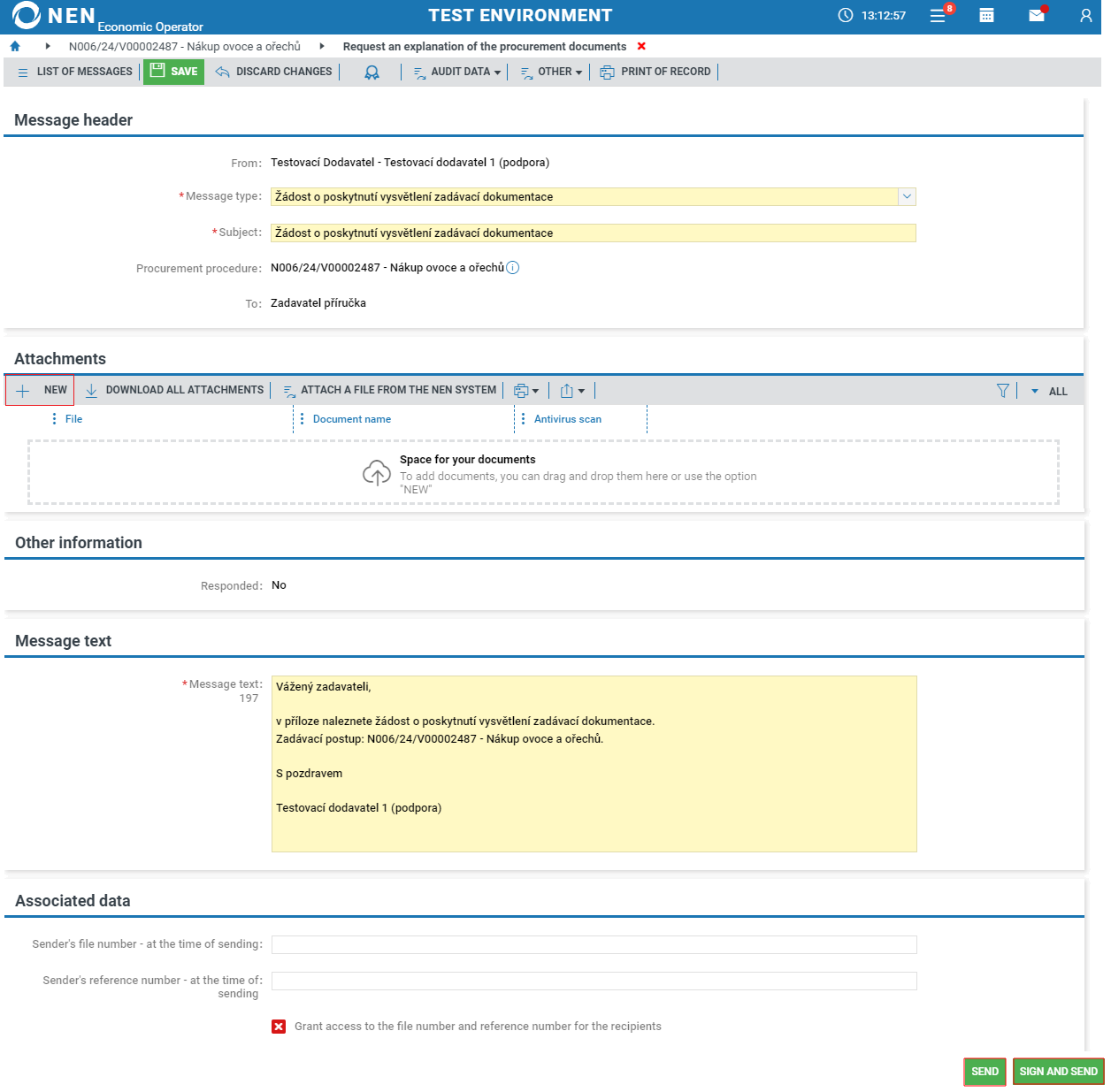Click the Sender's file number field

pos(594,944)
